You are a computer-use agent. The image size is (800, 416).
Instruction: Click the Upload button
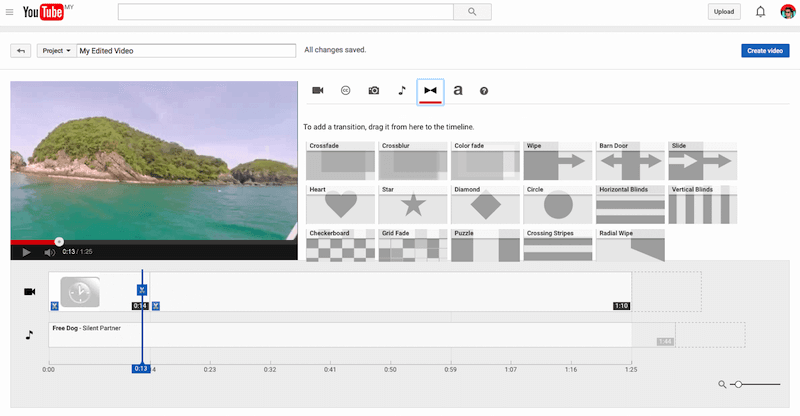[724, 12]
